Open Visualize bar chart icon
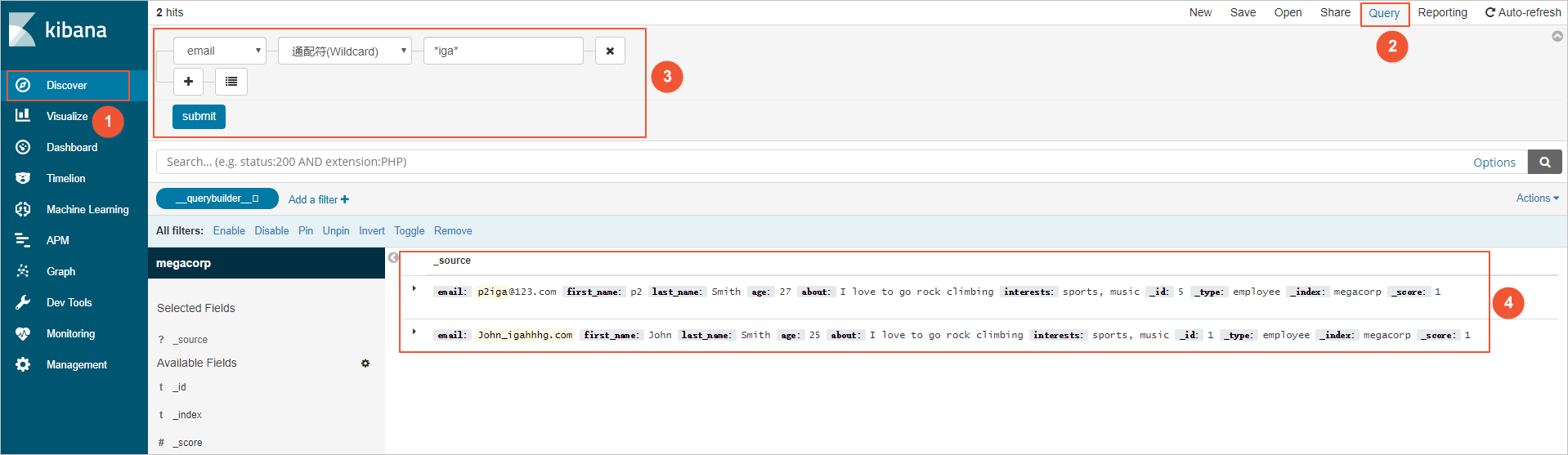 [23, 116]
